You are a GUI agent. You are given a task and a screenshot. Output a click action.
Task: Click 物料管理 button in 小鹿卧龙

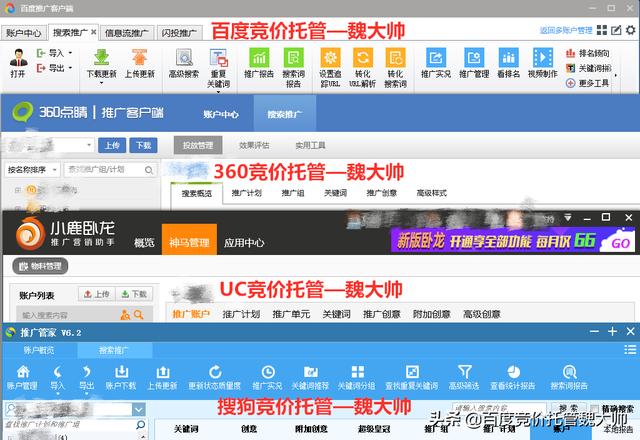40,267
